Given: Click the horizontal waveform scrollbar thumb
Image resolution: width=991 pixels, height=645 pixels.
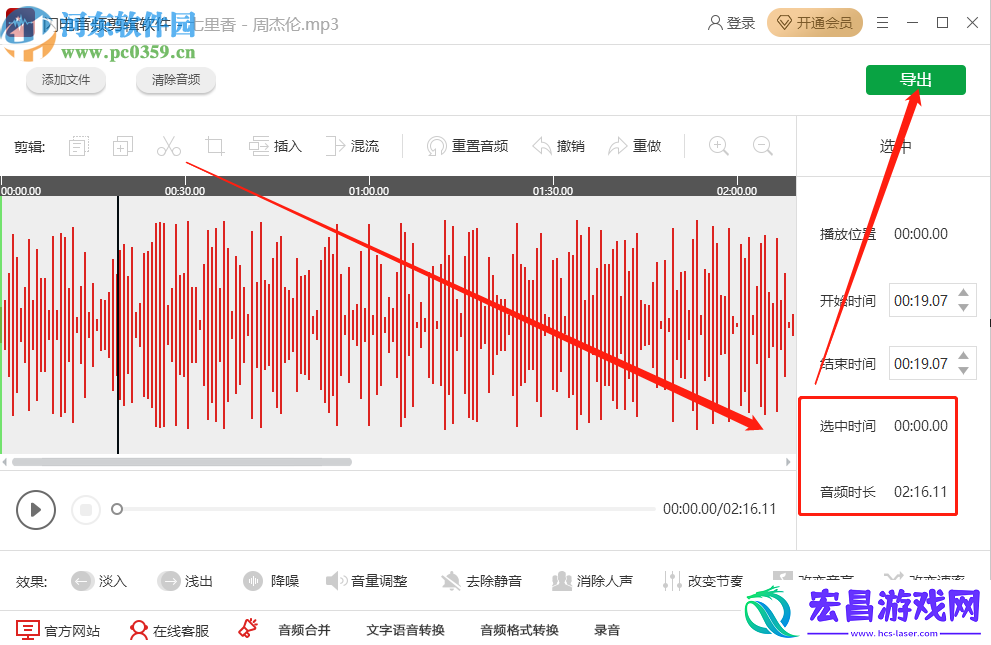Looking at the screenshot, I should coord(182,462).
